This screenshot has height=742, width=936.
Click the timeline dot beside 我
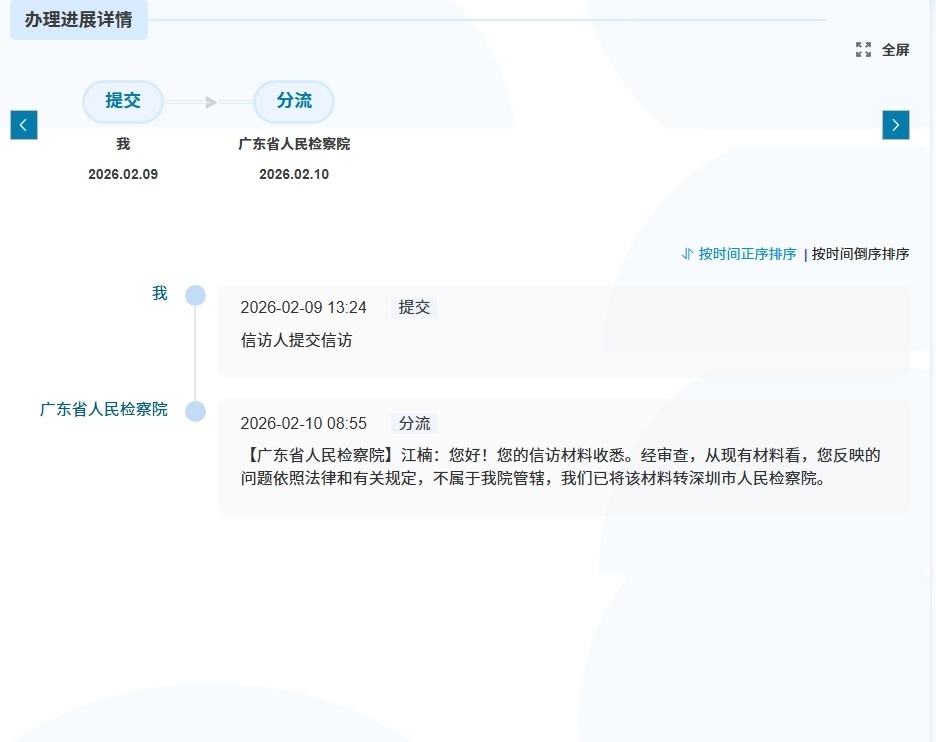point(195,295)
